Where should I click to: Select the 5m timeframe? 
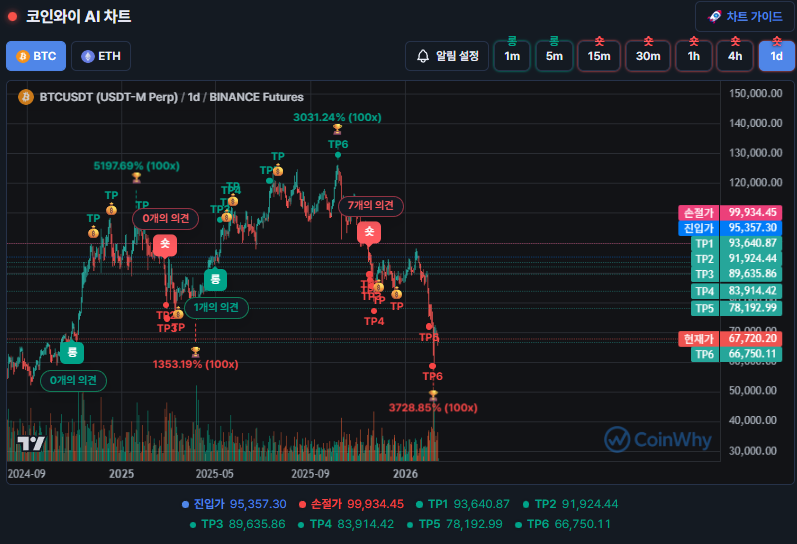(554, 56)
